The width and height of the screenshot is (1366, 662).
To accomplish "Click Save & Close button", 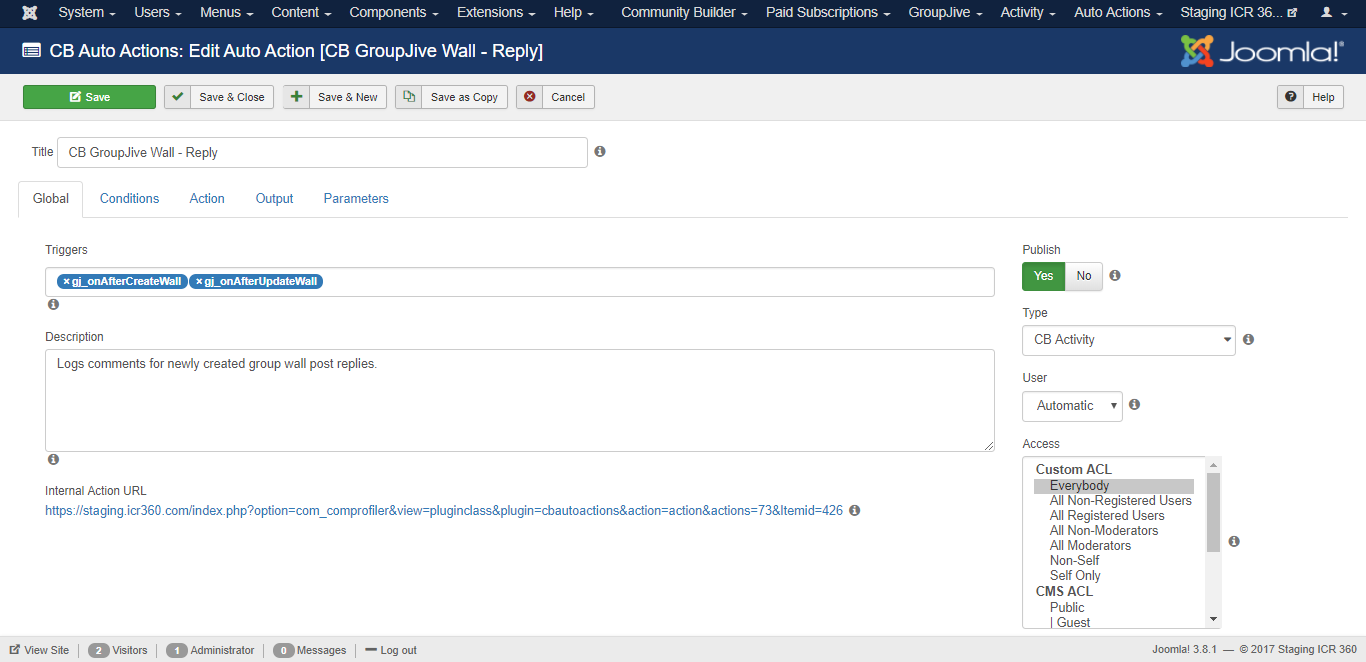I will (x=219, y=97).
